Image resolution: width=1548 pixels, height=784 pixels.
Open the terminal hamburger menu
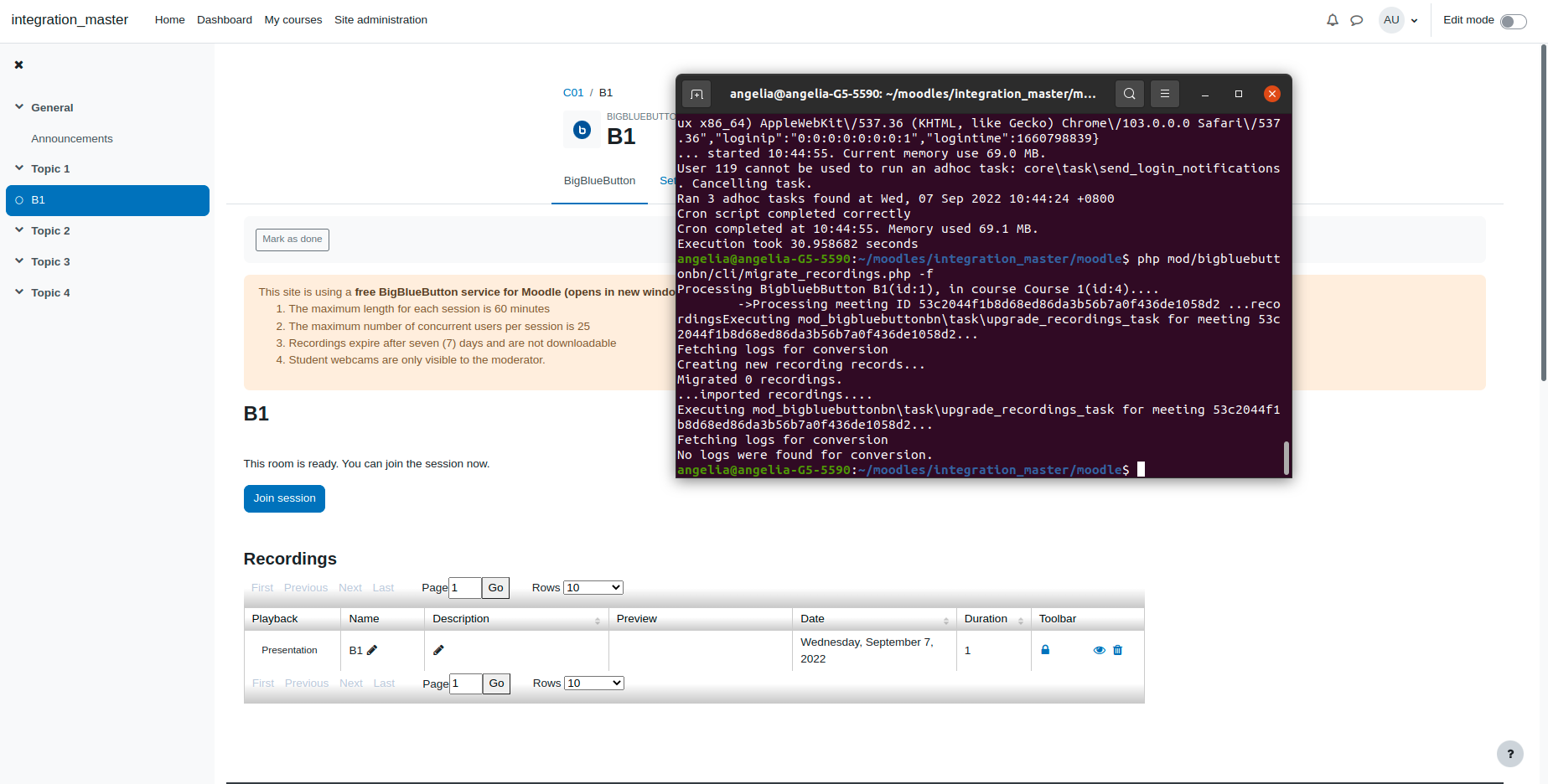coord(1165,94)
